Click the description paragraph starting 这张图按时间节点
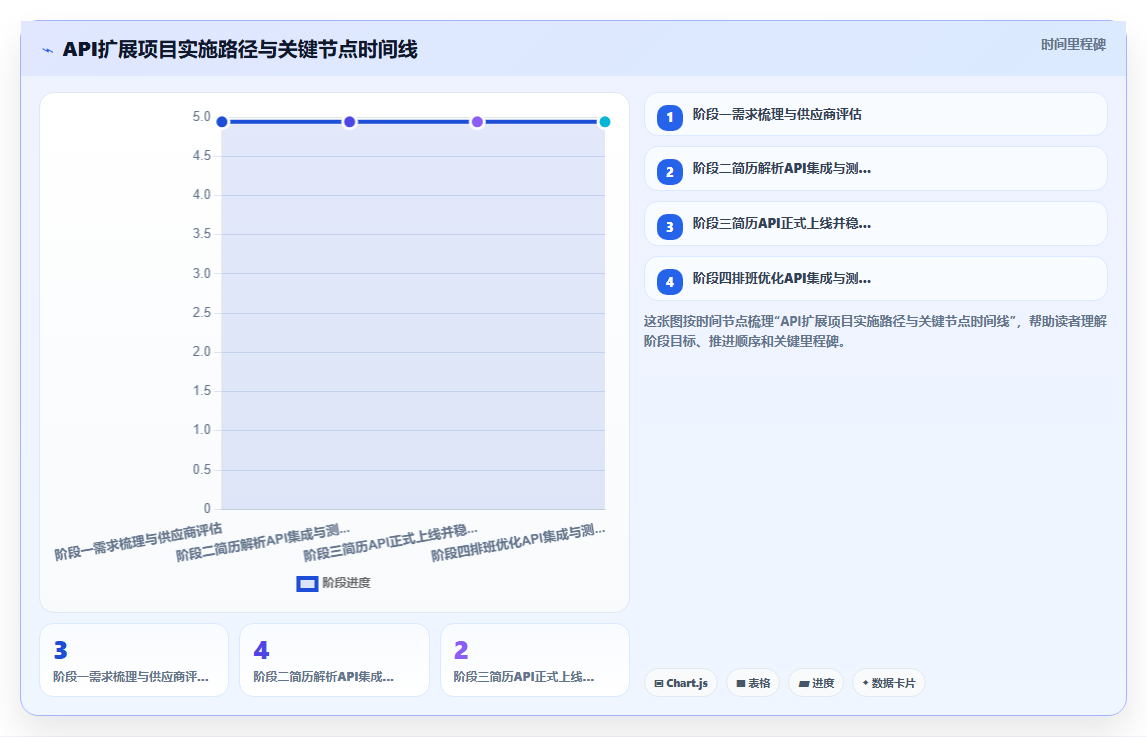 (875, 331)
